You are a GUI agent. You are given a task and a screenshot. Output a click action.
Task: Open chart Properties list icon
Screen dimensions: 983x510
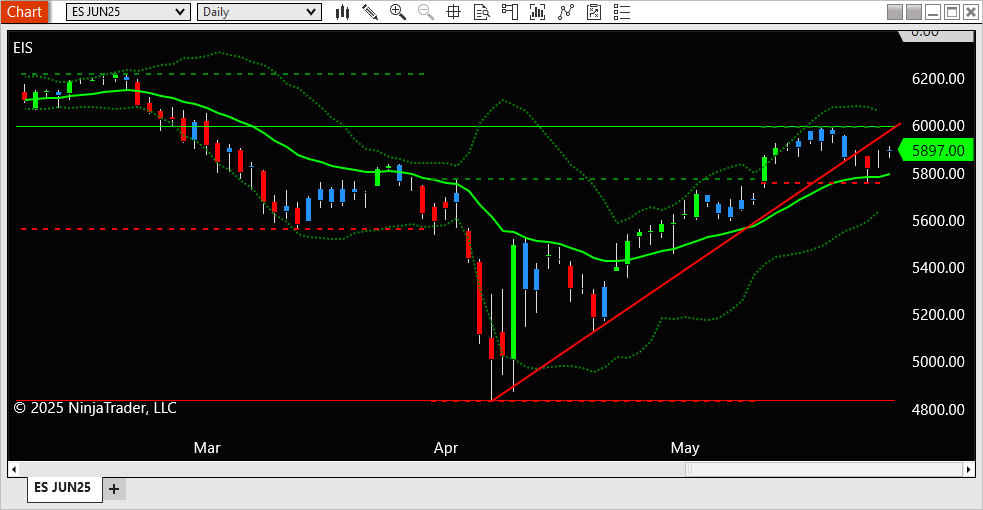click(622, 12)
